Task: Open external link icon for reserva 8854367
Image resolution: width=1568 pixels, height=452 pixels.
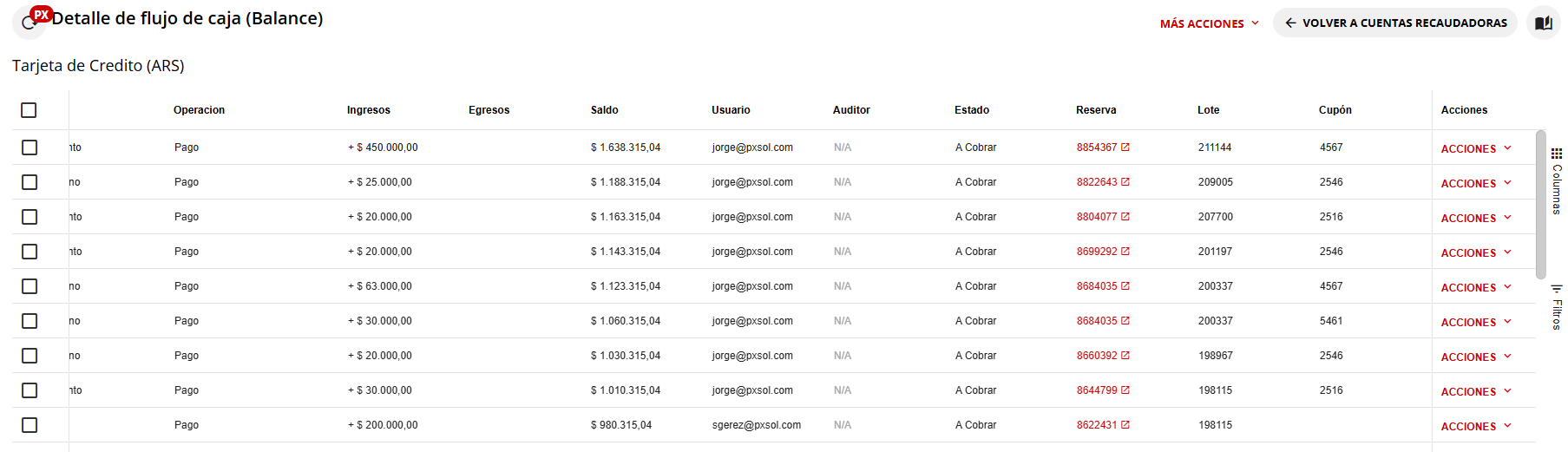Action: click(1125, 147)
